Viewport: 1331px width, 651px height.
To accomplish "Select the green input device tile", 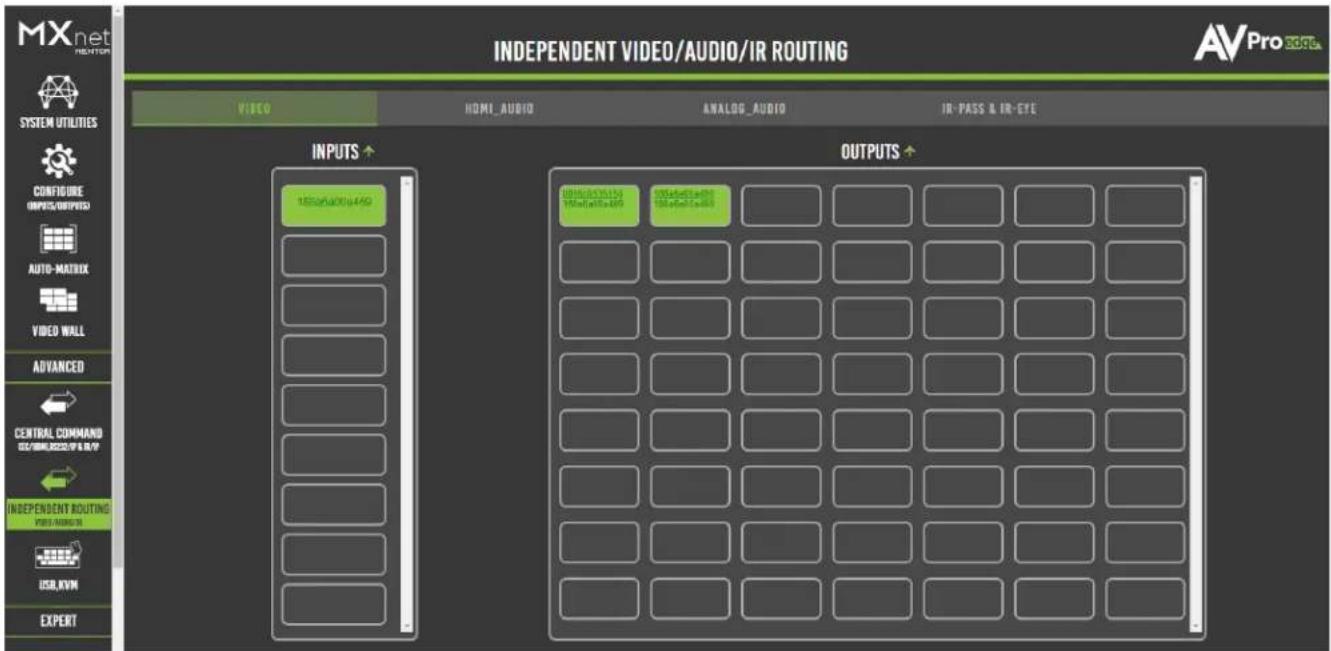I will (x=333, y=205).
